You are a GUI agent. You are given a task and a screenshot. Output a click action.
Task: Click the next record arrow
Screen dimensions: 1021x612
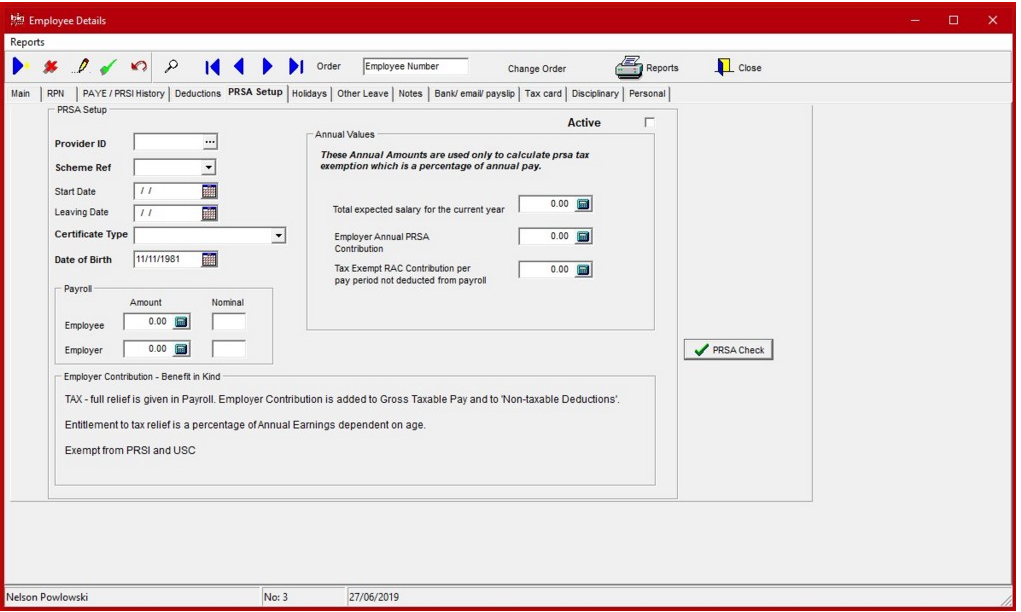point(267,66)
